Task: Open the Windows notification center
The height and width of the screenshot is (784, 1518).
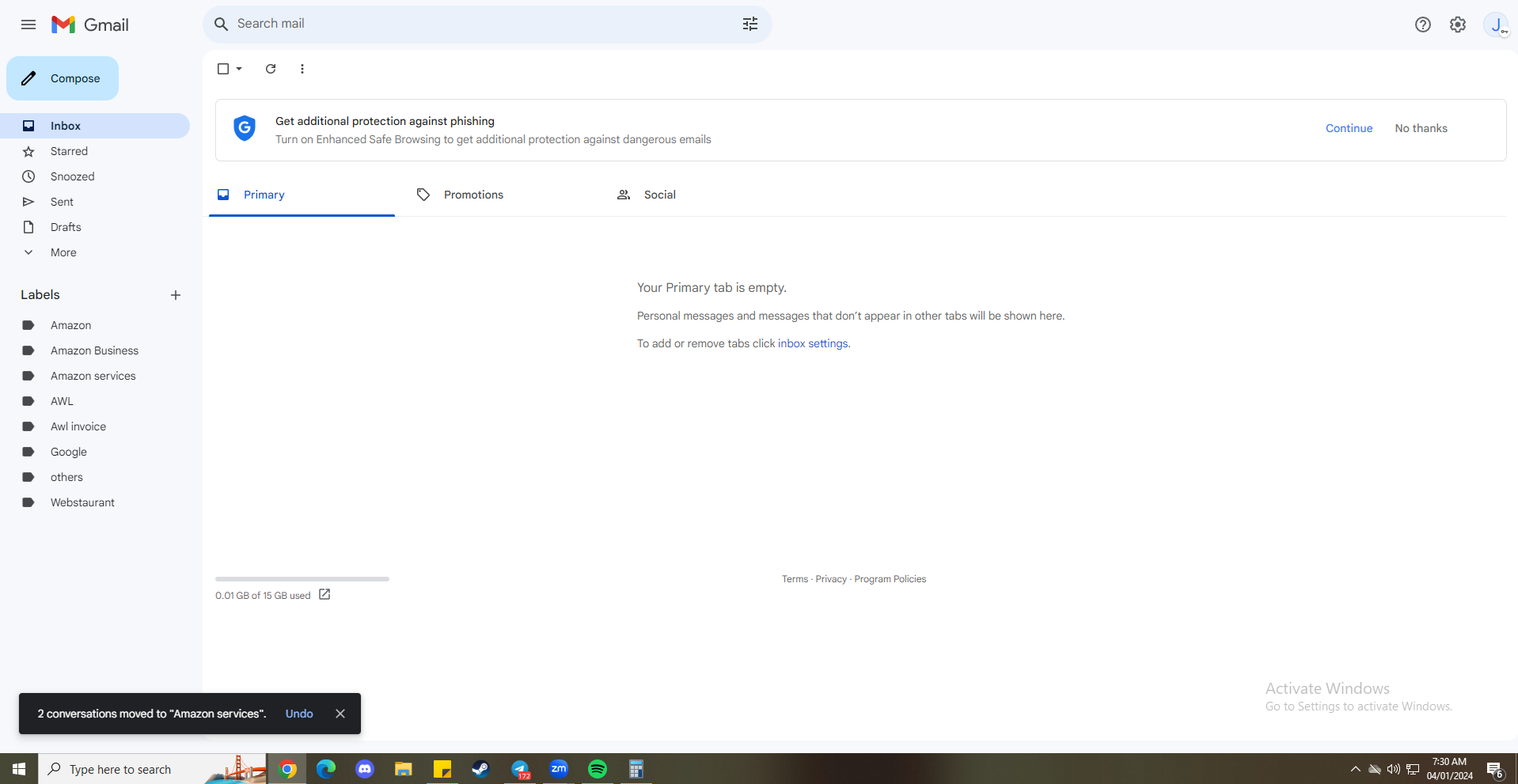Action: tap(1495, 769)
